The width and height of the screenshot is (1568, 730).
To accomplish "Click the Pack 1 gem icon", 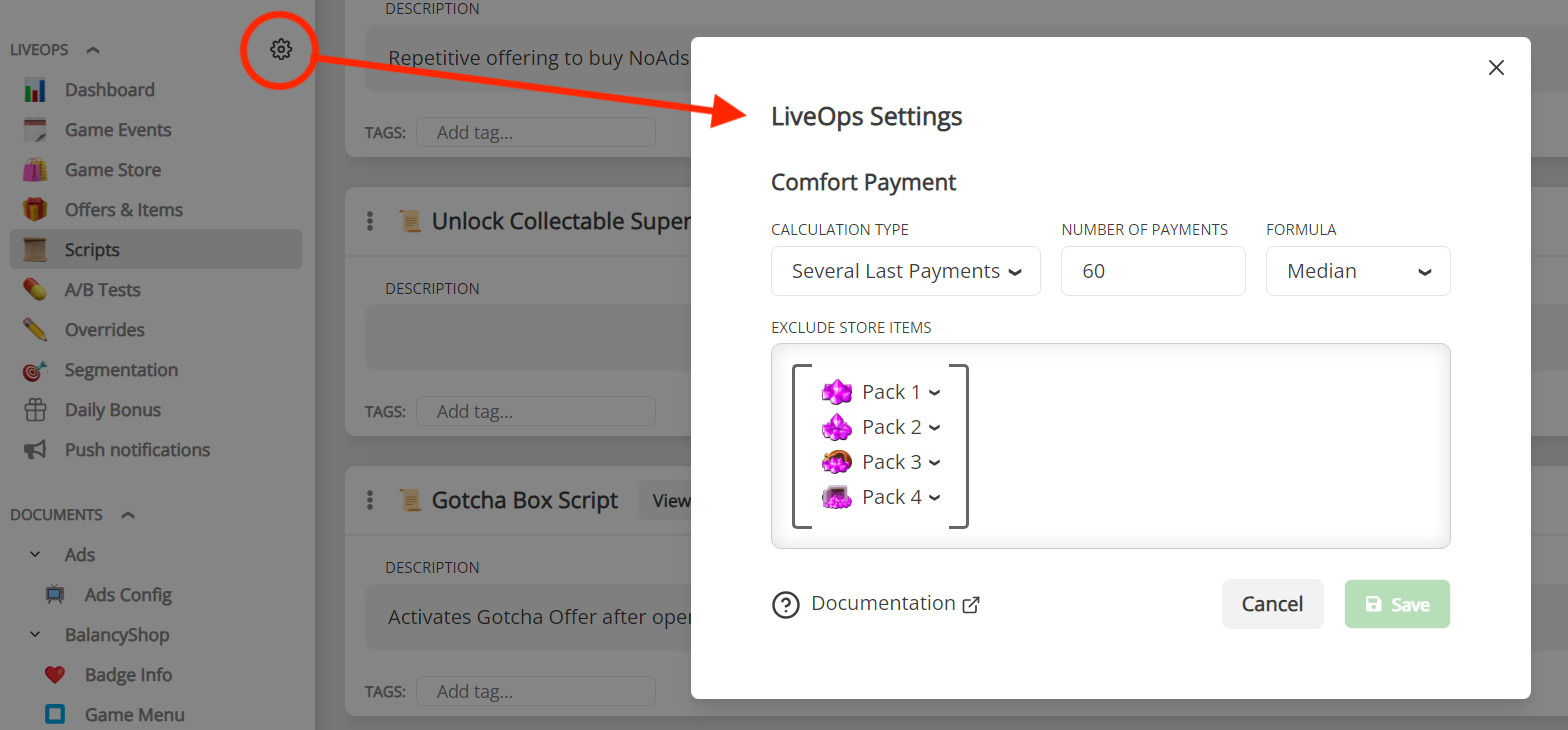I will tap(836, 392).
